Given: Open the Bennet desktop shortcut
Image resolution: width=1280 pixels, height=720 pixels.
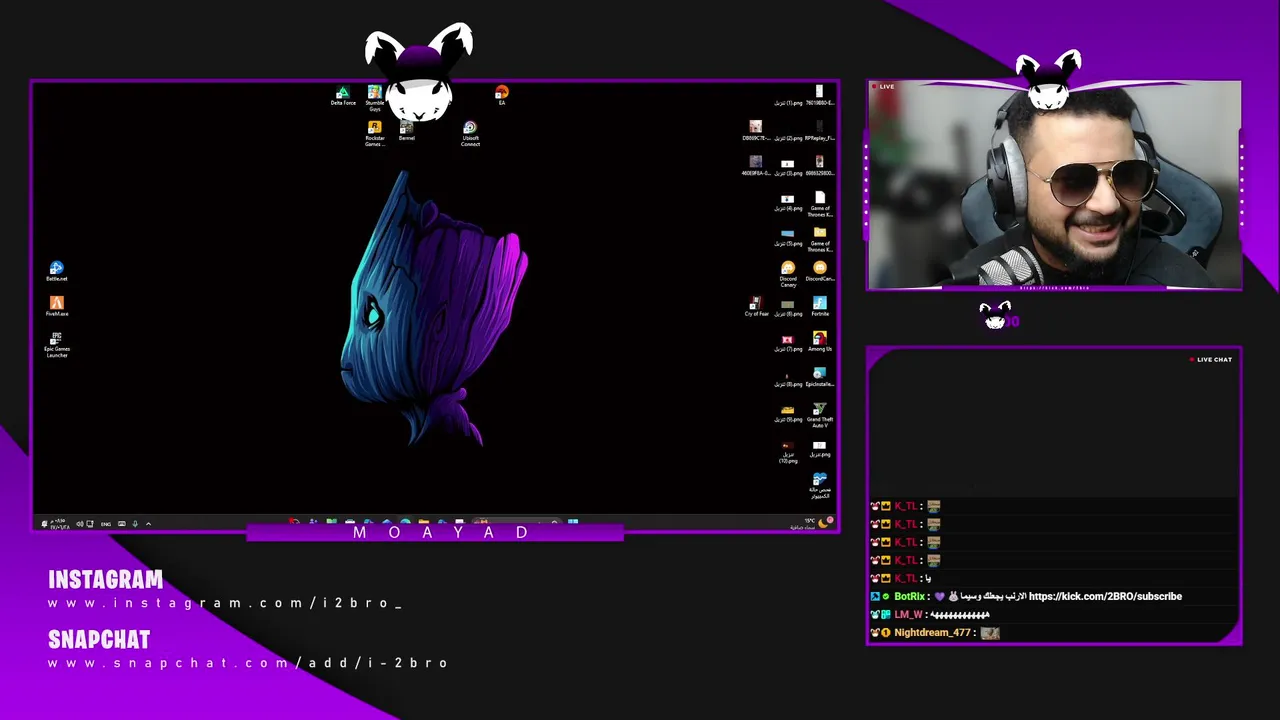Looking at the screenshot, I should pos(407,131).
